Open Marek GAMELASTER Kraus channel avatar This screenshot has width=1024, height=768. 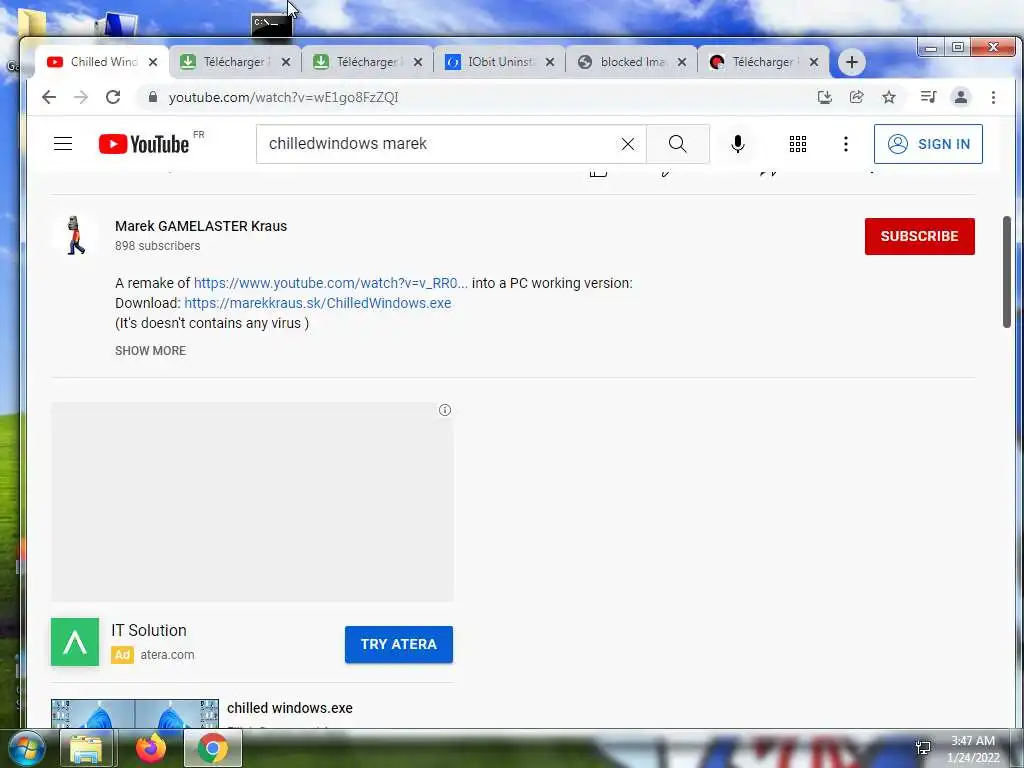point(76,235)
